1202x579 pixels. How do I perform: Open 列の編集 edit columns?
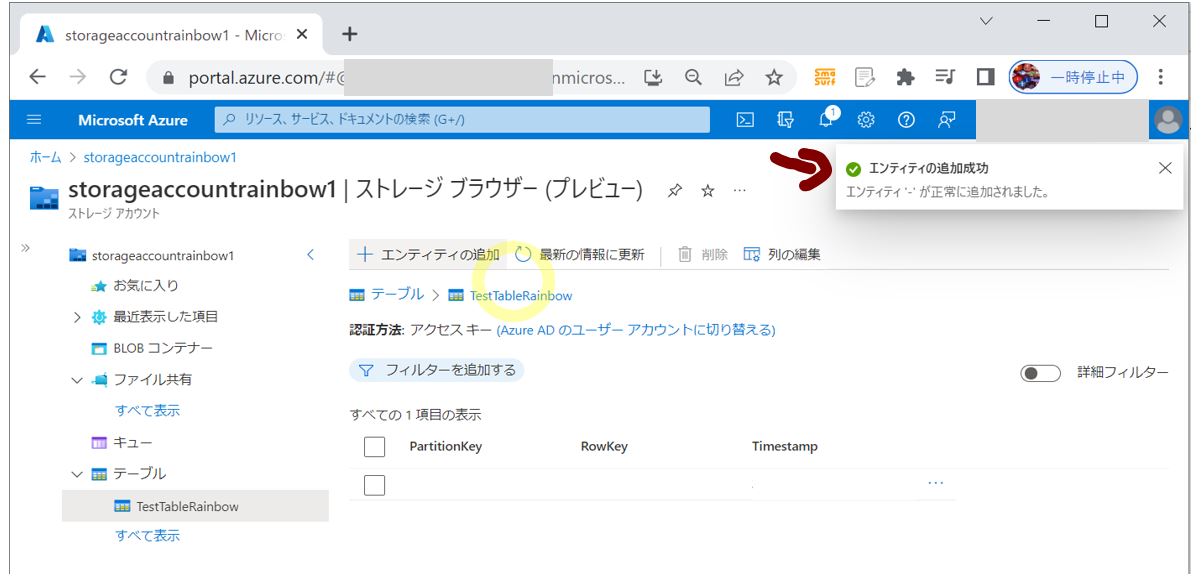tap(782, 255)
